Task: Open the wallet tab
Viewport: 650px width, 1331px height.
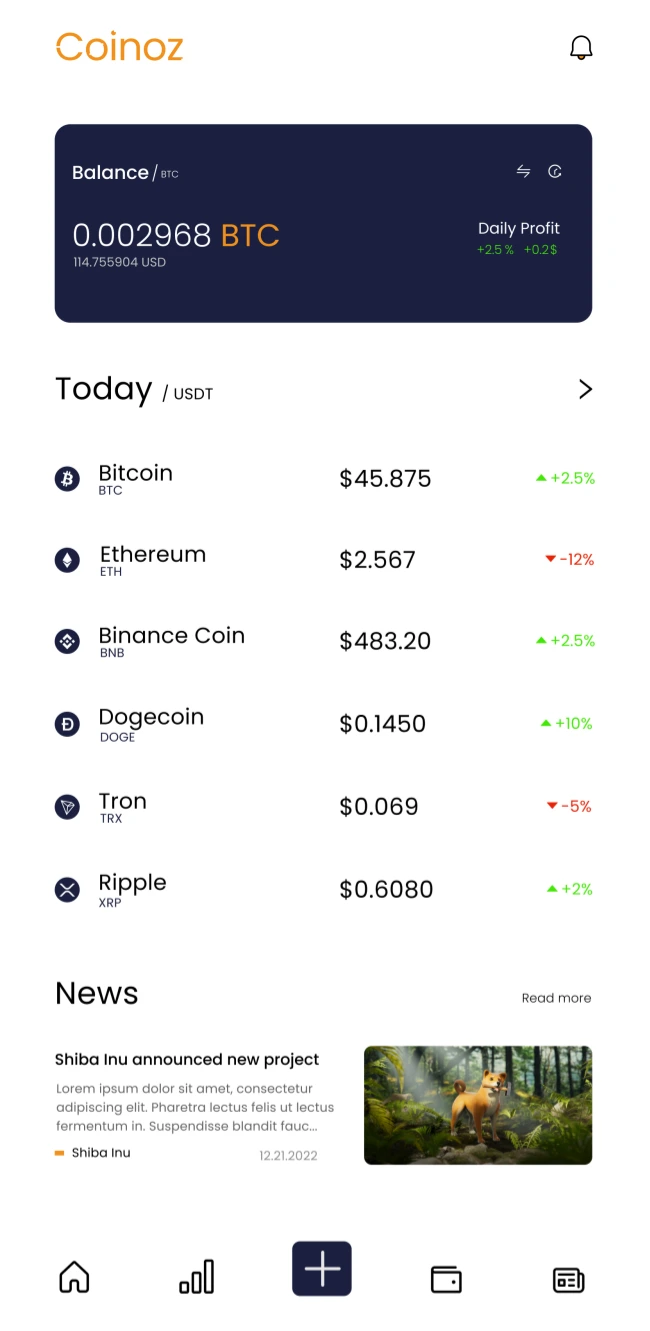Action: coord(446,1279)
